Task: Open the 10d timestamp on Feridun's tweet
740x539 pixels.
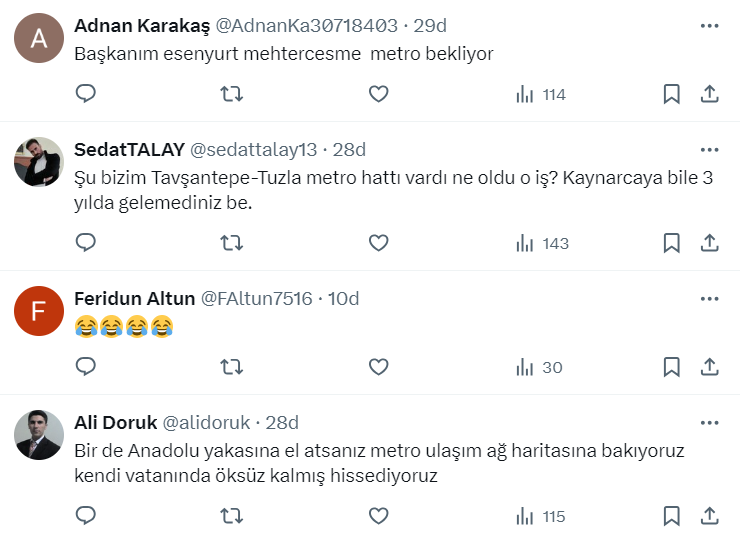Action: click(343, 298)
